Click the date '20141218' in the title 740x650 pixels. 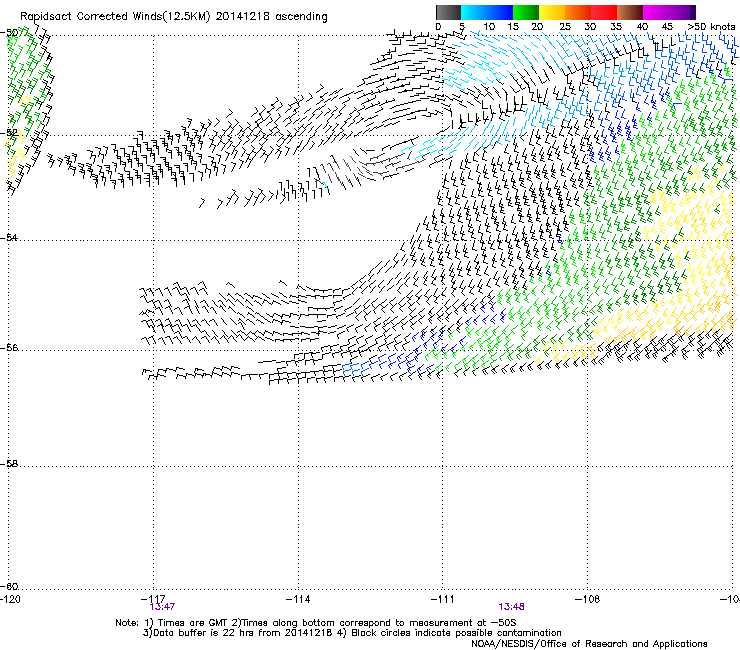pos(243,17)
